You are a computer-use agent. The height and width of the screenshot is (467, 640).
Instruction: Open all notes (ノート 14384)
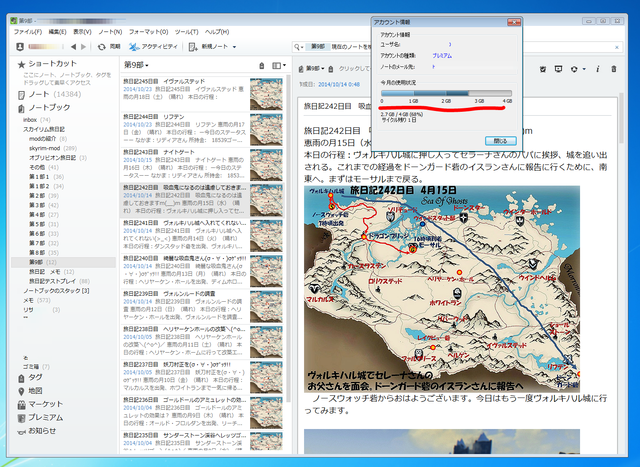coord(49,94)
